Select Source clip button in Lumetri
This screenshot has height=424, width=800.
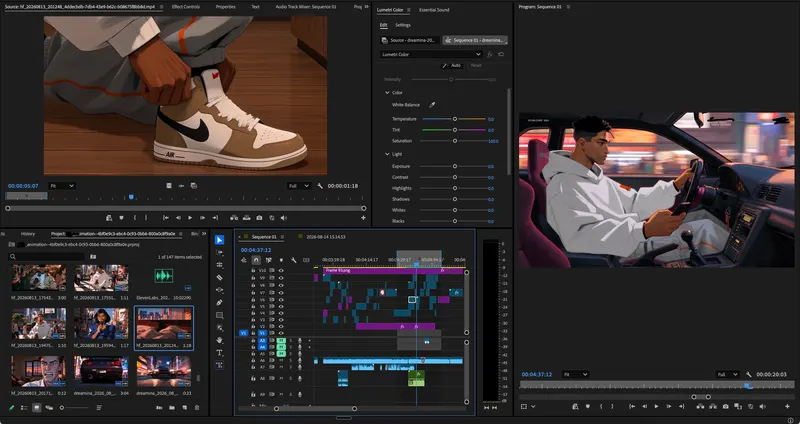click(x=410, y=40)
